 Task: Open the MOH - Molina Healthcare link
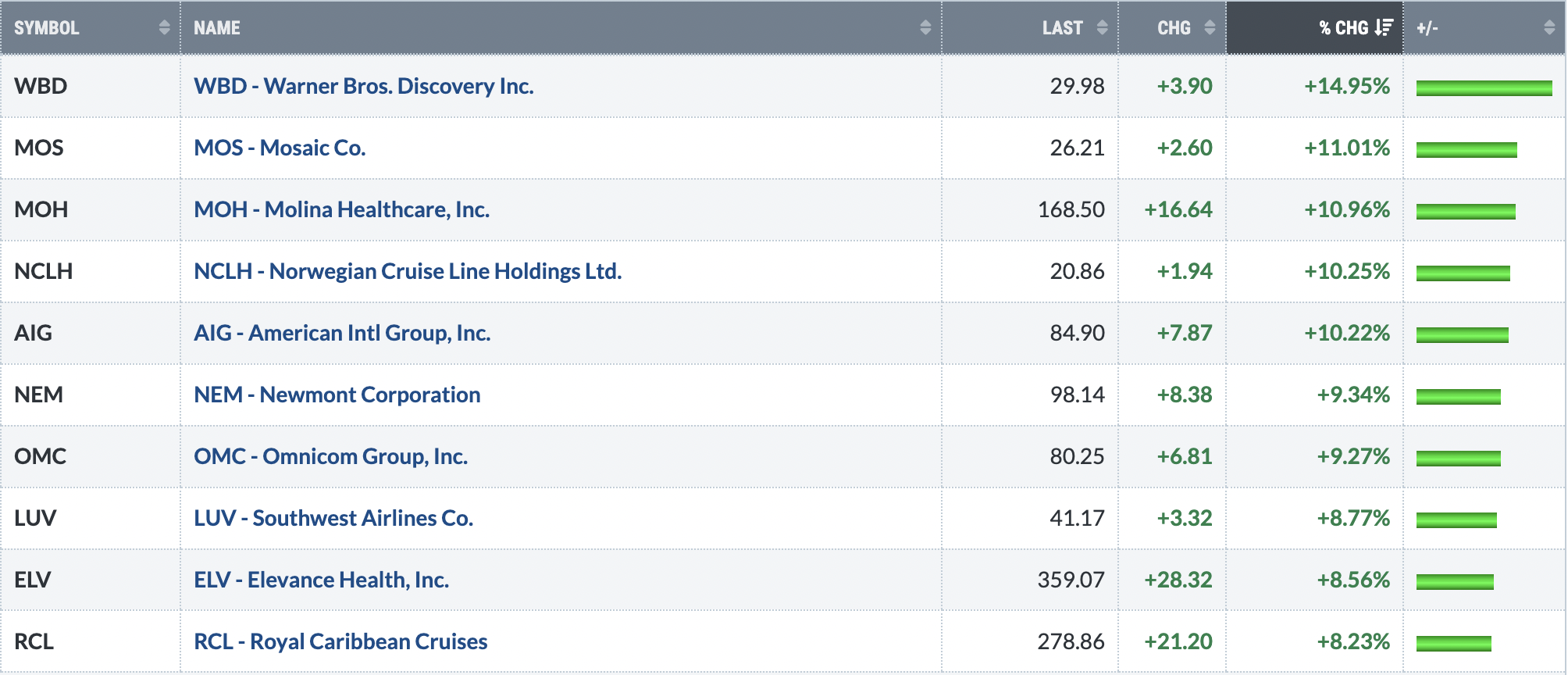coord(342,209)
